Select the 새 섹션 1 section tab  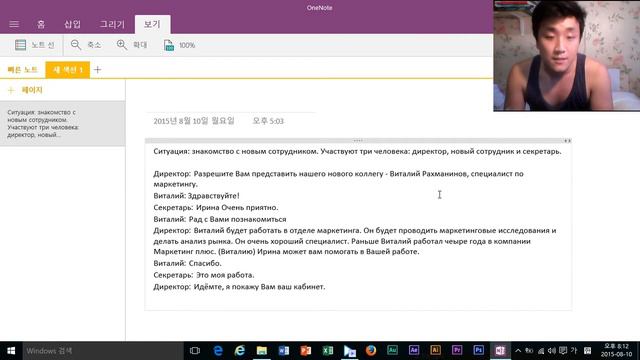click(x=68, y=70)
